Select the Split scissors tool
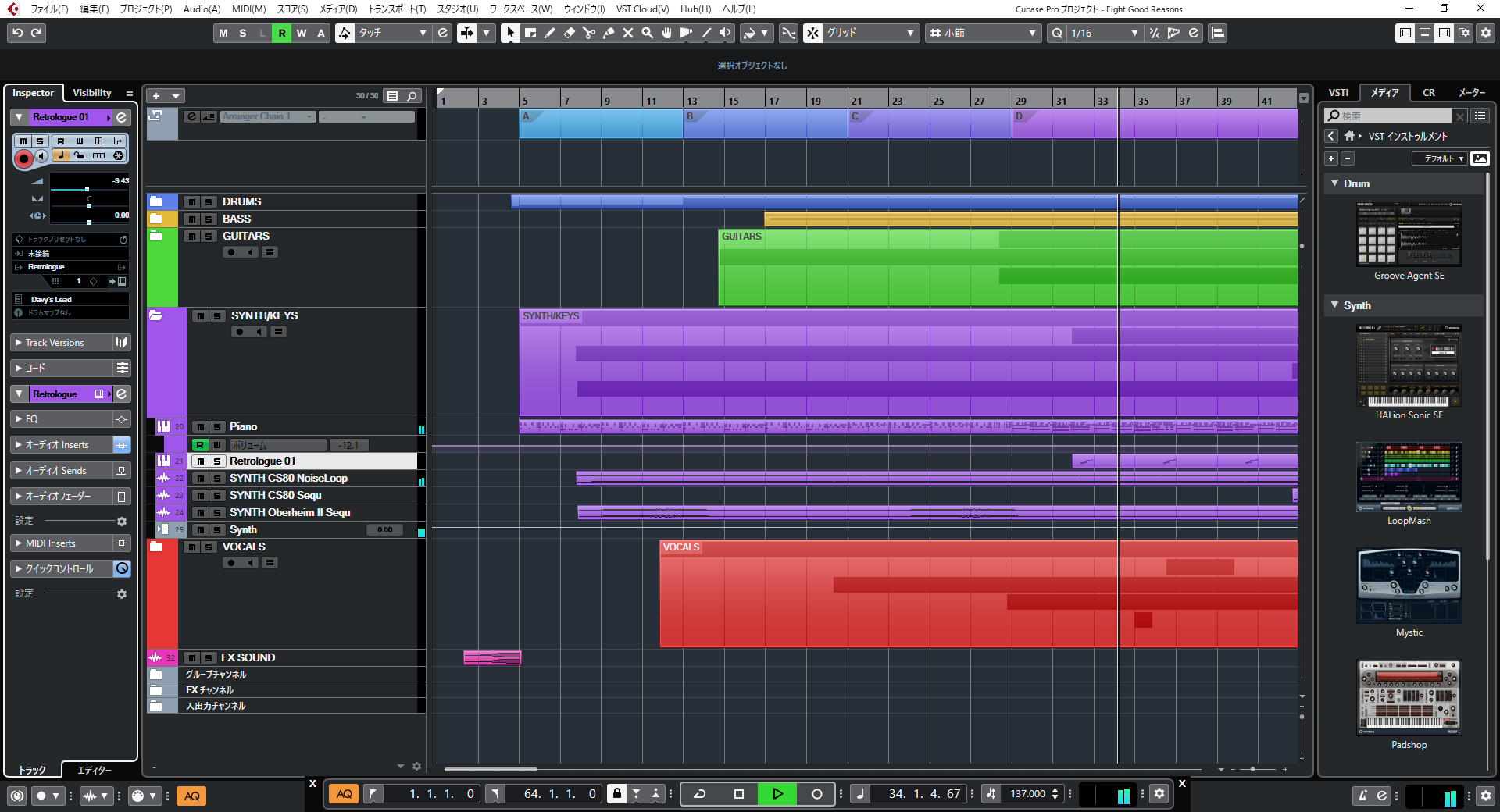 point(589,33)
